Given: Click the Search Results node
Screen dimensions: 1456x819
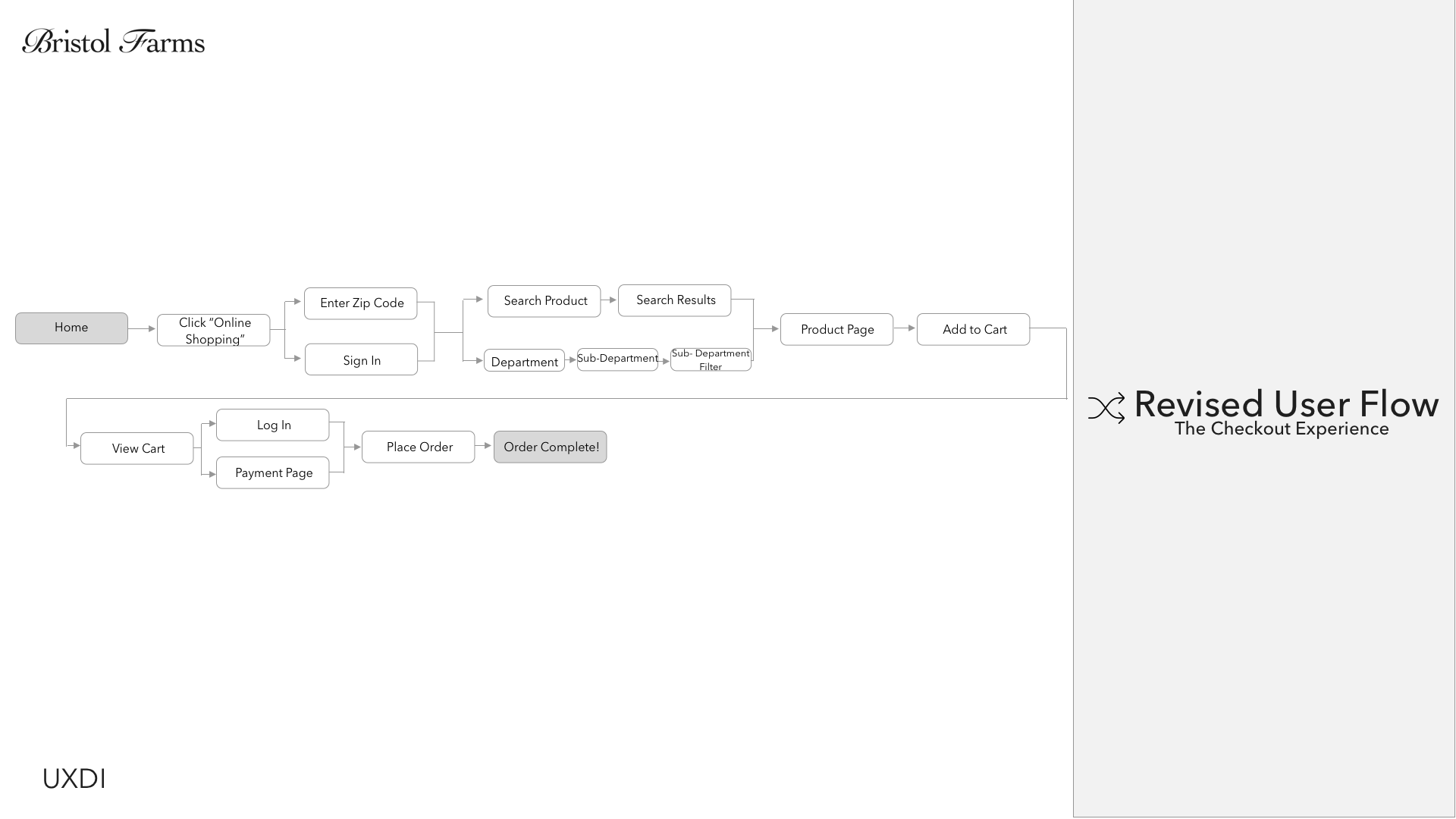Looking at the screenshot, I should pyautogui.click(x=675, y=300).
